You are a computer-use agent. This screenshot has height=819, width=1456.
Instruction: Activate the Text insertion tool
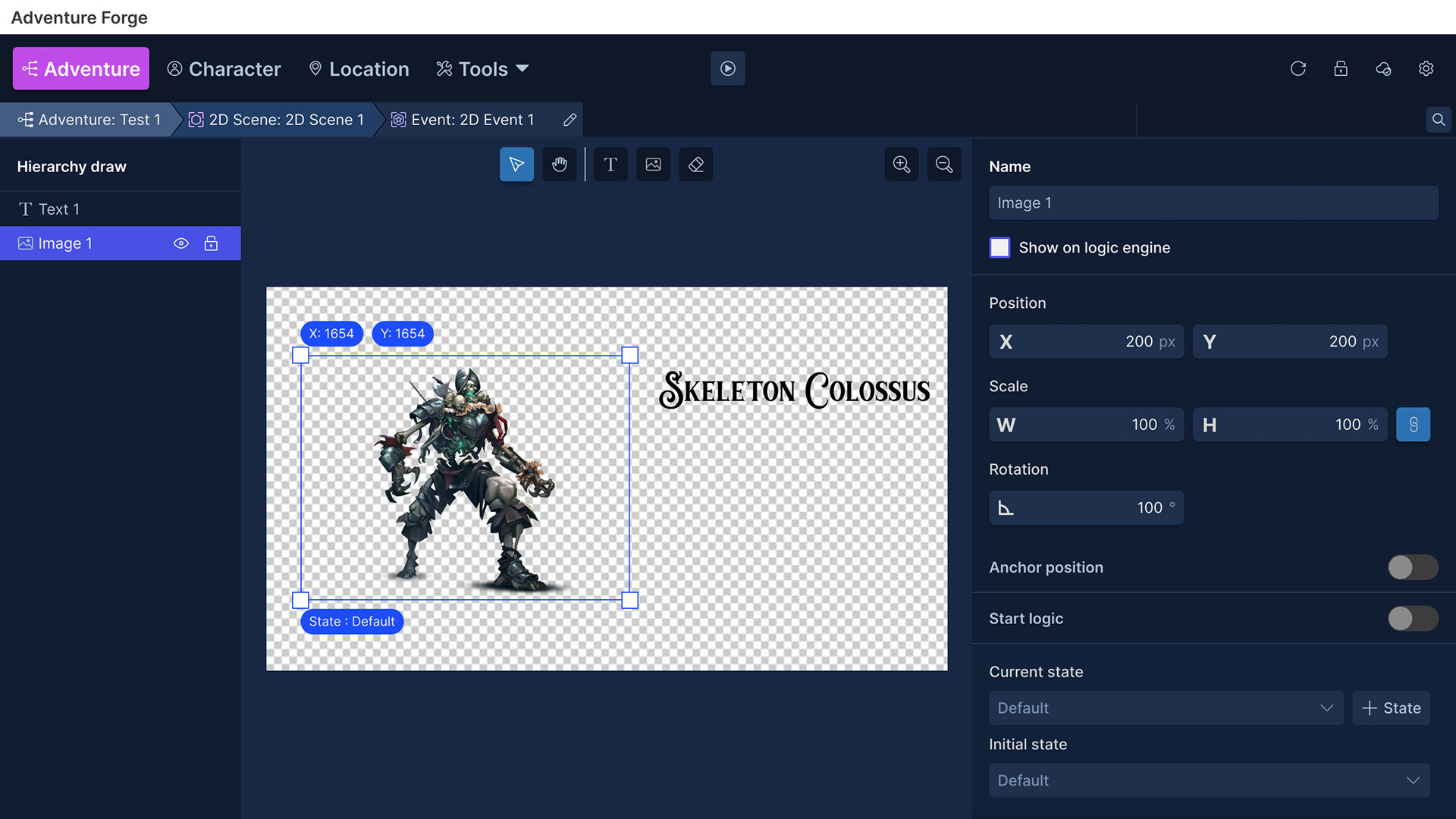pyautogui.click(x=610, y=164)
